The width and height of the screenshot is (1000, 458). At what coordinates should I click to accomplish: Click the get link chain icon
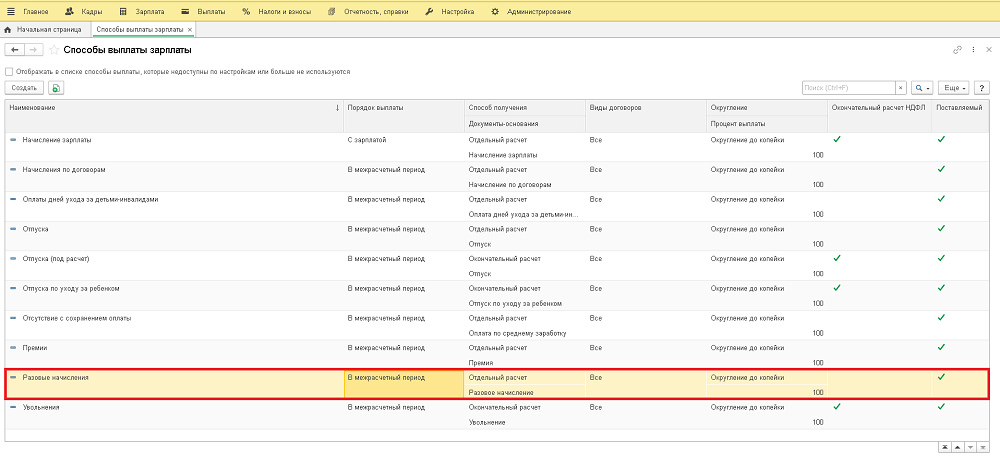pyautogui.click(x=957, y=49)
